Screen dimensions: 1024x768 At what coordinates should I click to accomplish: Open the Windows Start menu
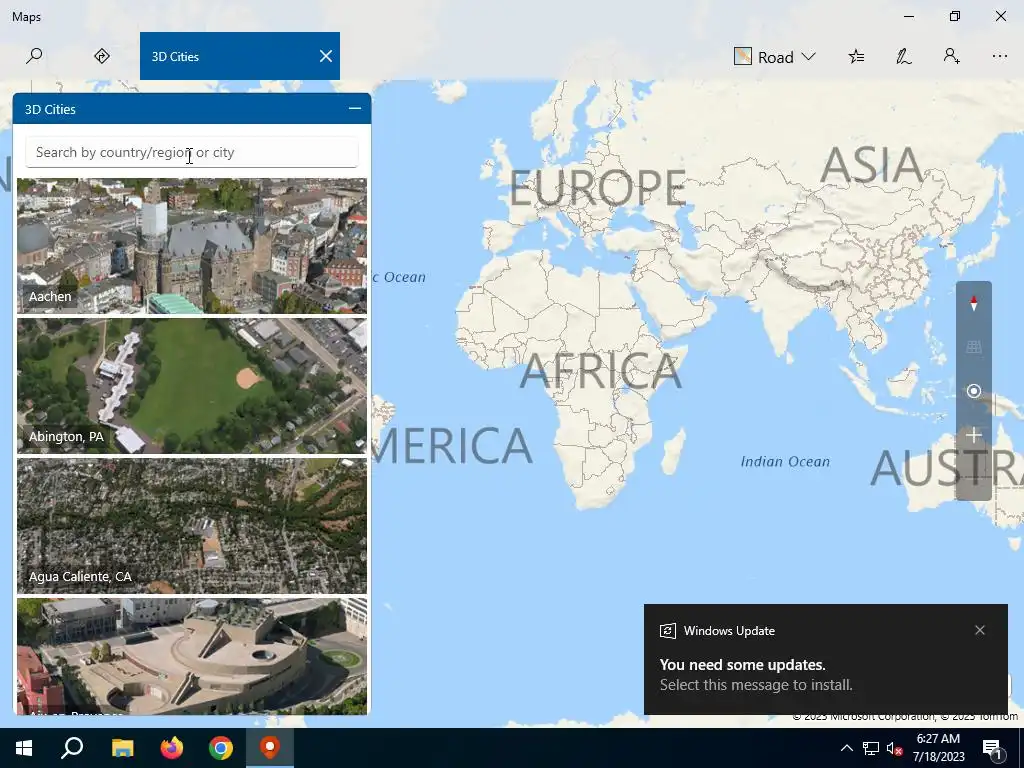tap(24, 748)
